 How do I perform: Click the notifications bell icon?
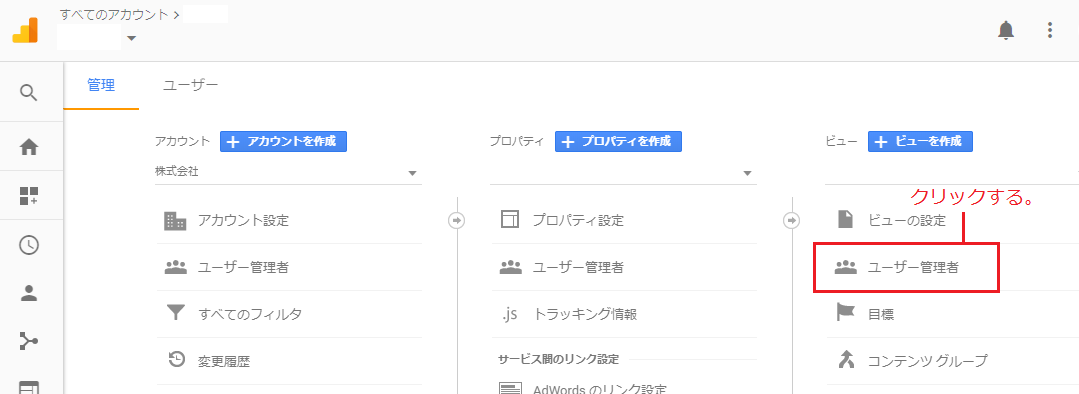tap(1006, 30)
